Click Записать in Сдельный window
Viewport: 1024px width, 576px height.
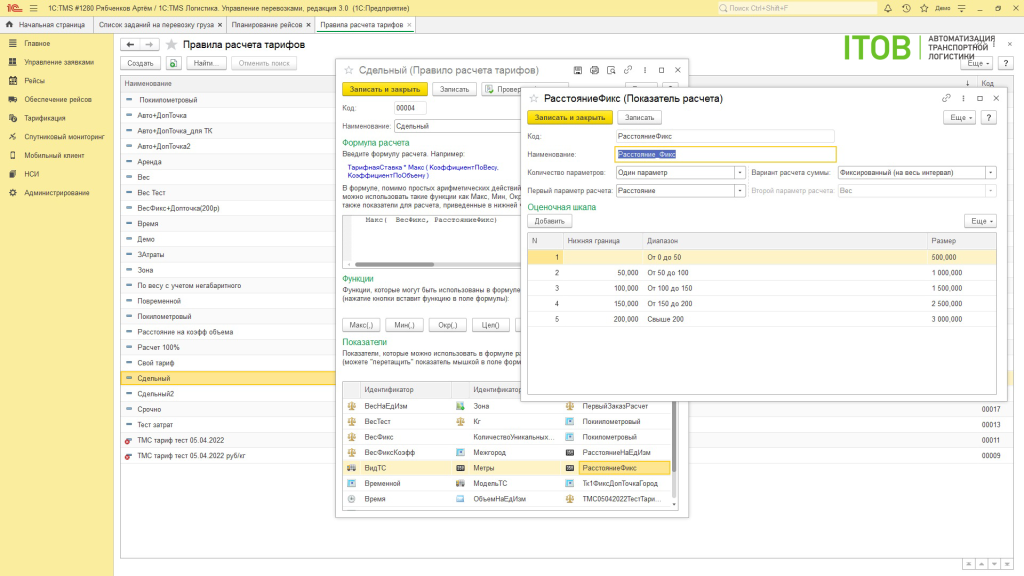(x=454, y=89)
